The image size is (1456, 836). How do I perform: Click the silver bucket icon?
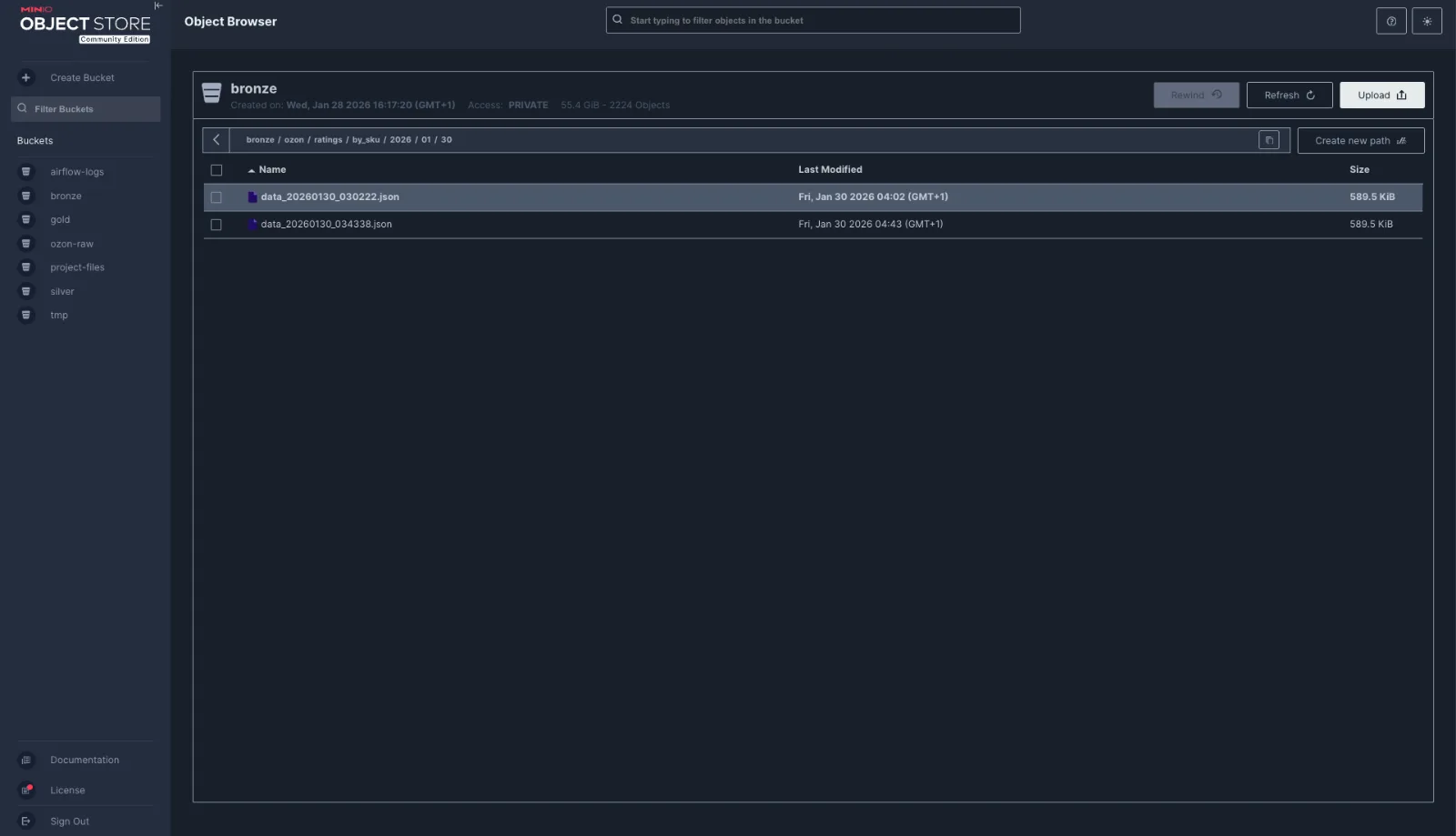click(25, 291)
